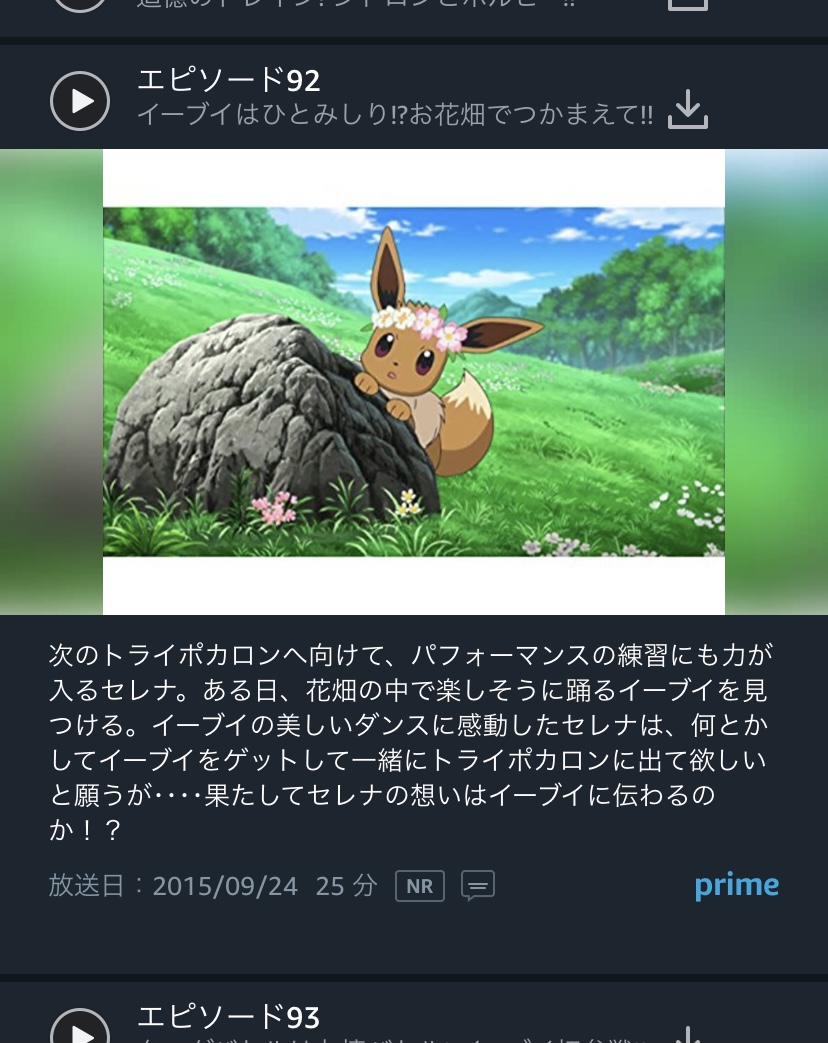Image resolution: width=828 pixels, height=1043 pixels.
Task: Tap the NR rating badge
Action: pyautogui.click(x=420, y=886)
